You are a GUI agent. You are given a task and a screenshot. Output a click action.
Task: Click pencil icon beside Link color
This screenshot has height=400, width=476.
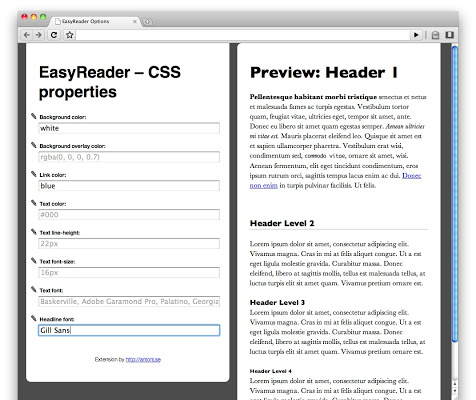pyautogui.click(x=34, y=174)
